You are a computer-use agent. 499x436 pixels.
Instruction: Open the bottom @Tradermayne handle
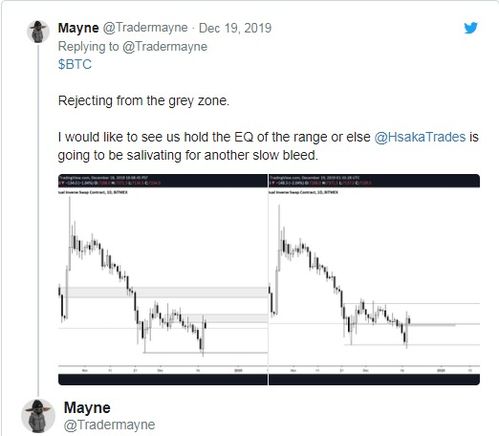click(x=109, y=425)
